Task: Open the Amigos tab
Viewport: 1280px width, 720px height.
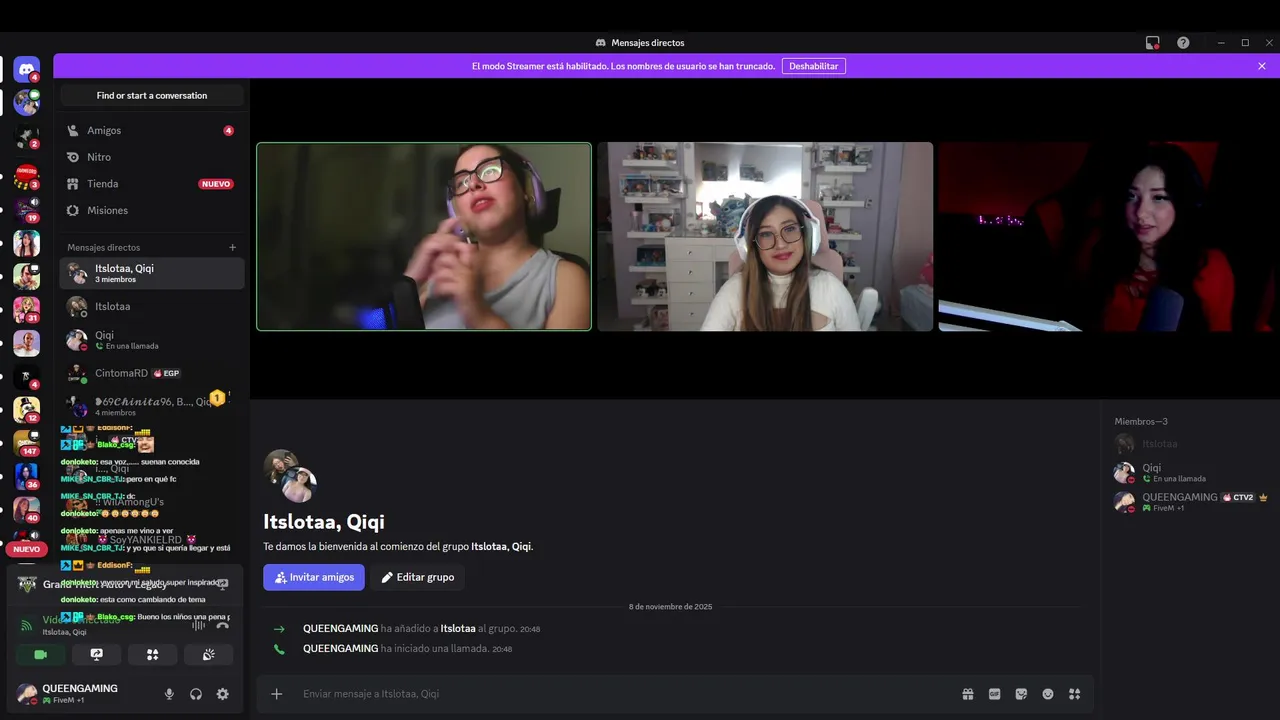Action: tap(152, 131)
